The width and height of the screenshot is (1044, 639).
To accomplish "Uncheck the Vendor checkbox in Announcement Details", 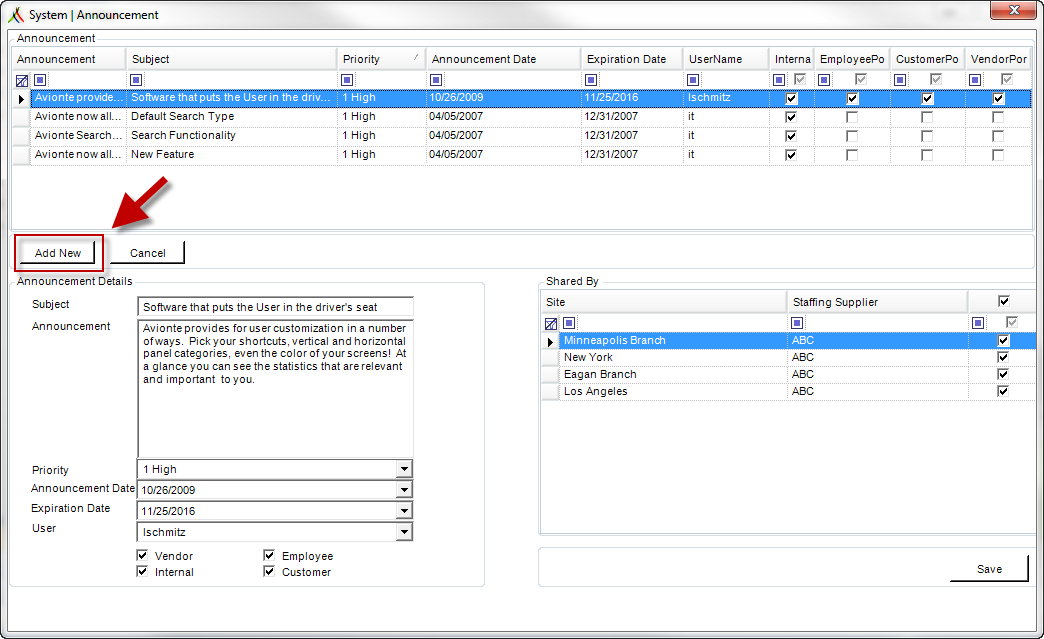I will tap(142, 556).
